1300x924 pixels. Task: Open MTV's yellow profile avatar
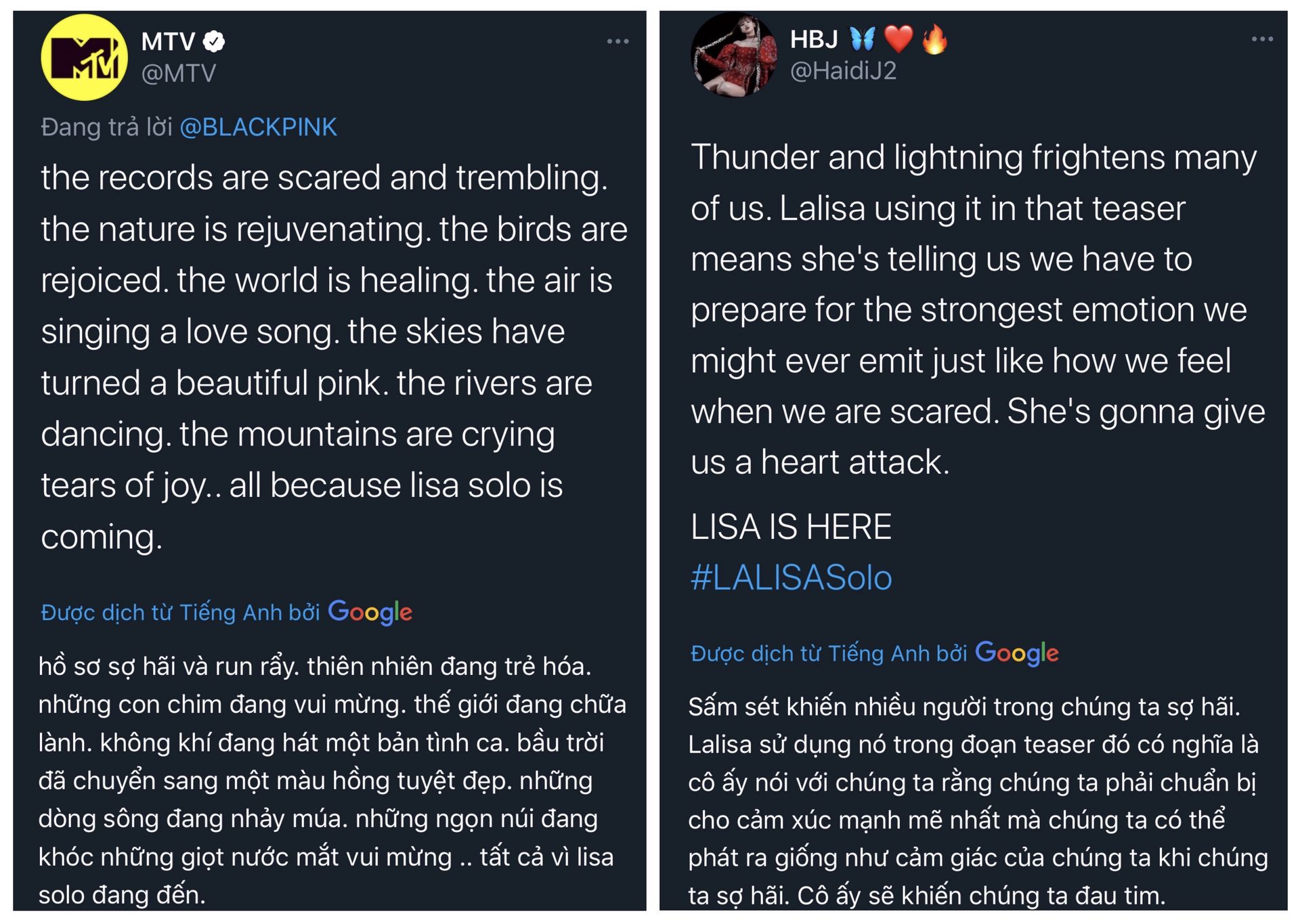coord(84,58)
